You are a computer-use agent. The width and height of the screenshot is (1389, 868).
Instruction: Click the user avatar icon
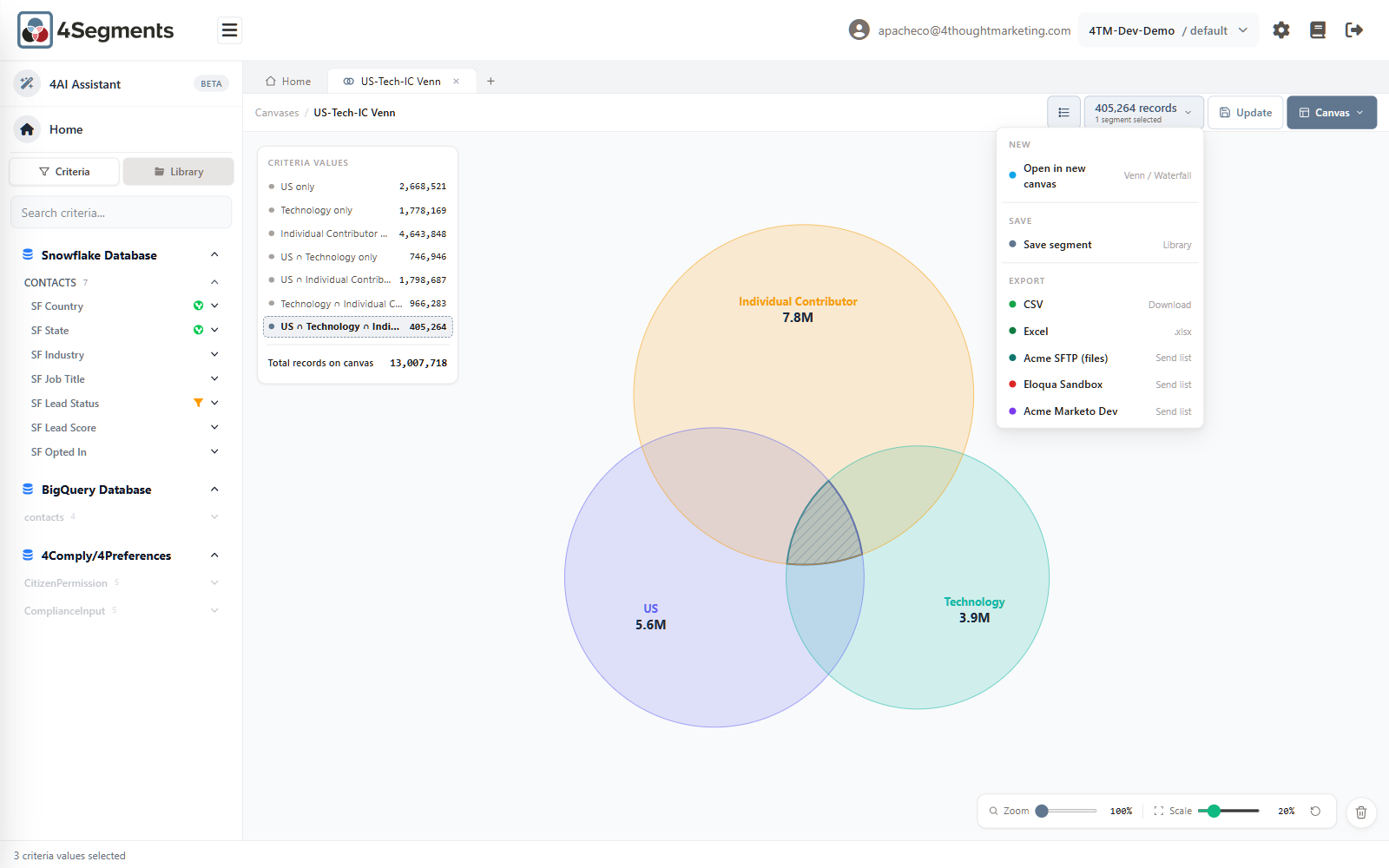859,30
